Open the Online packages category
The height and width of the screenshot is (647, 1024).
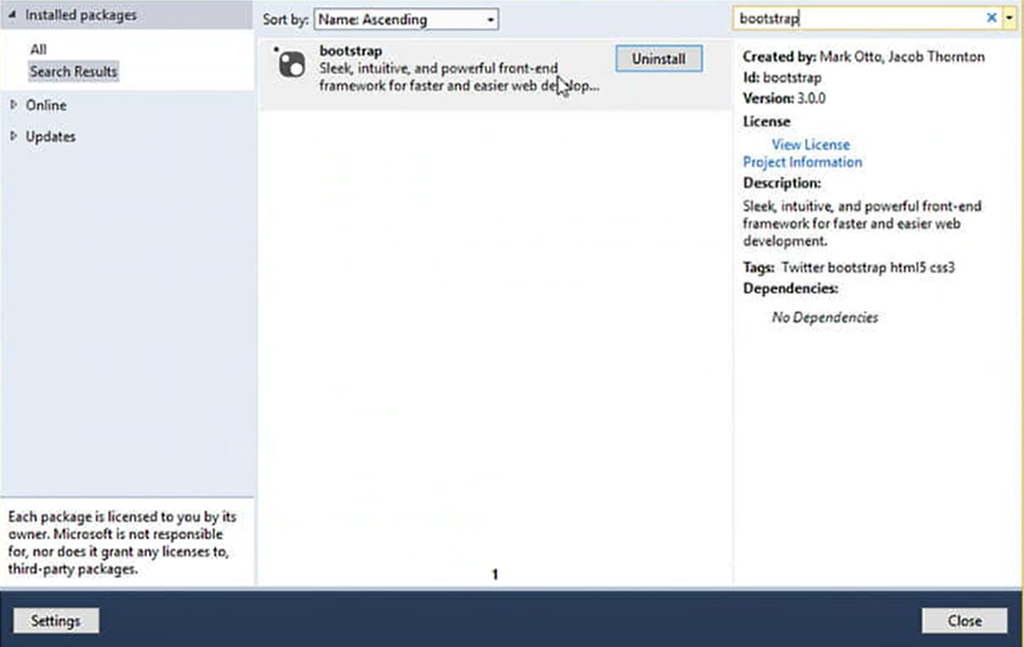[x=46, y=105]
